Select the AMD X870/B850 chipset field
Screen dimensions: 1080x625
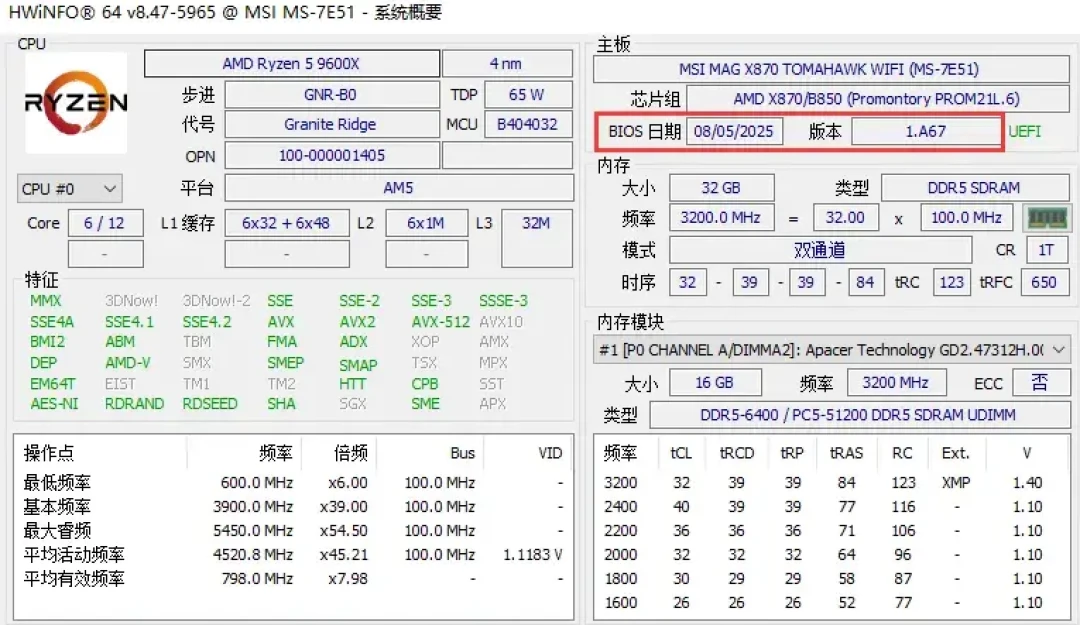click(x=878, y=99)
